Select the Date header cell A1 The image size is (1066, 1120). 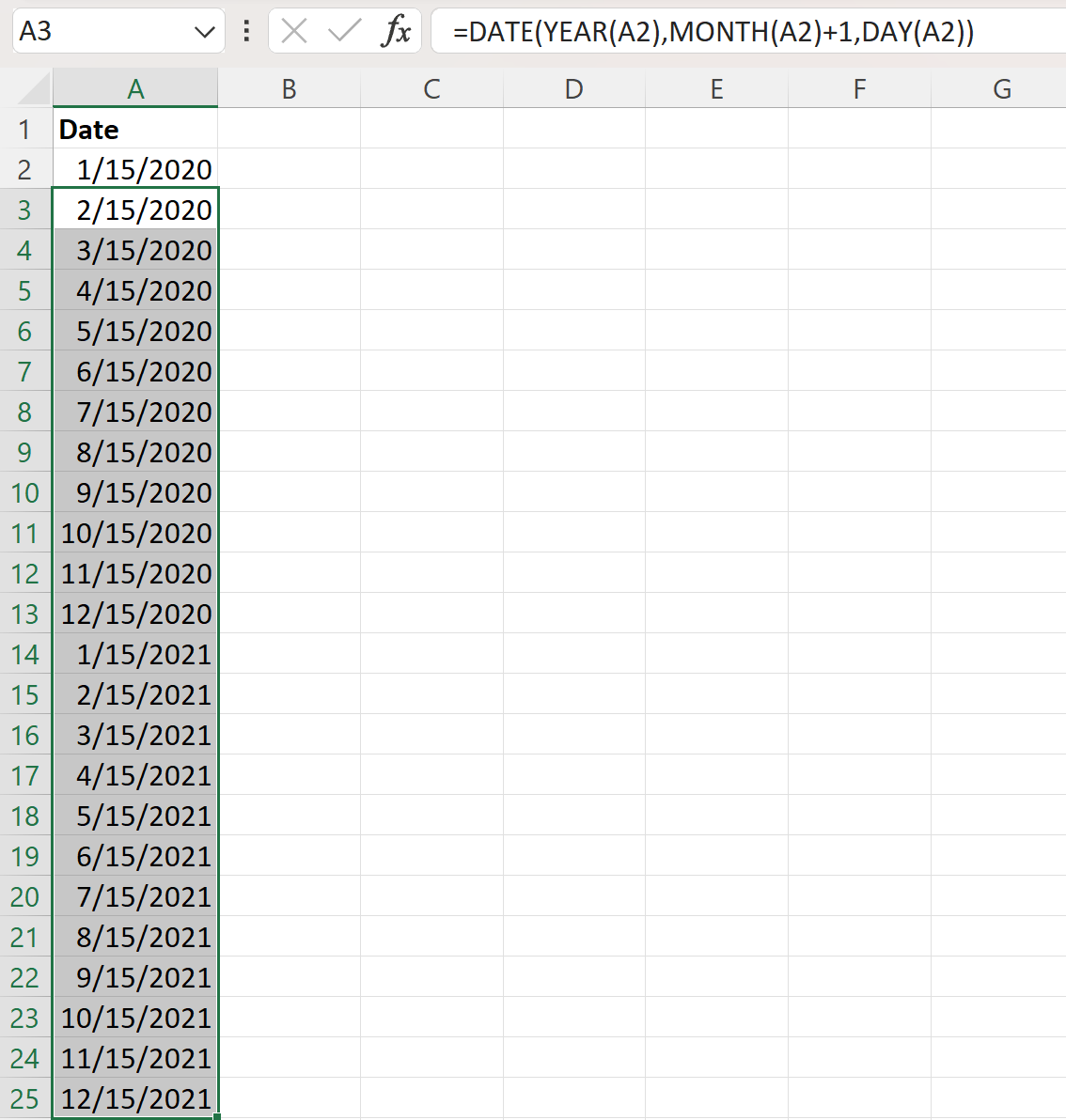pos(135,130)
